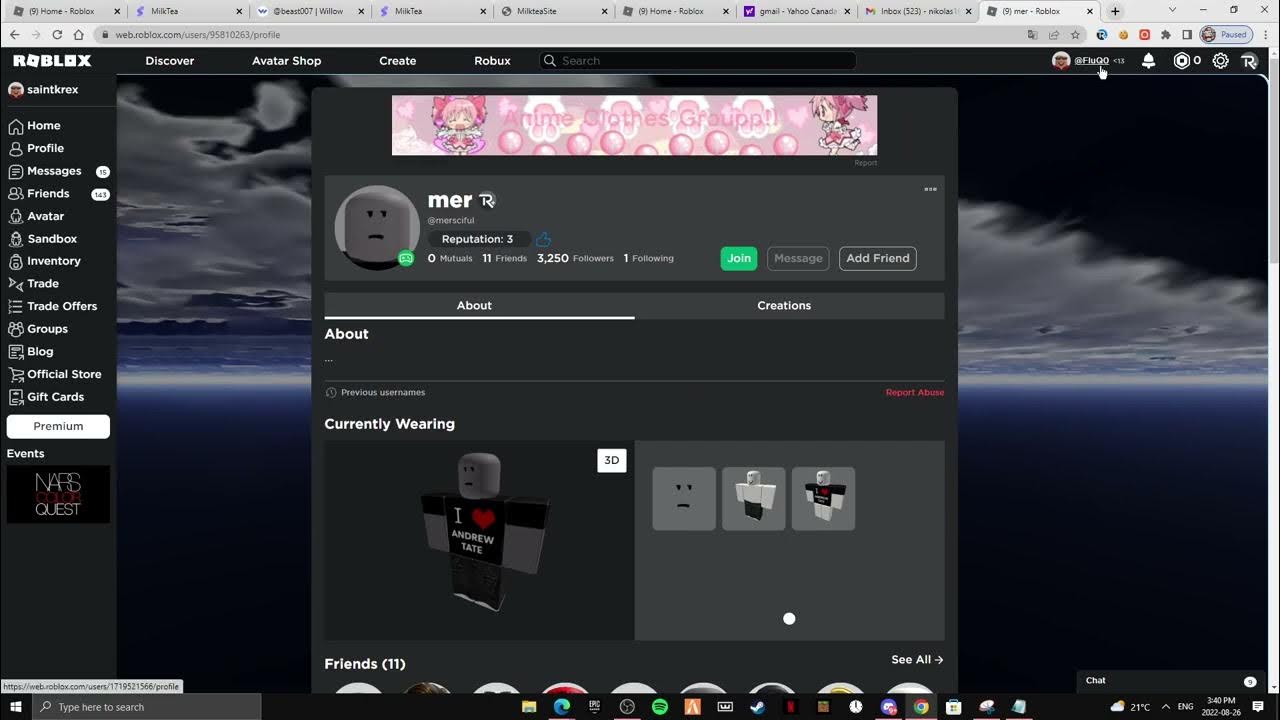1280x720 pixels.
Task: Click the share page icon in address bar
Action: [x=1054, y=35]
